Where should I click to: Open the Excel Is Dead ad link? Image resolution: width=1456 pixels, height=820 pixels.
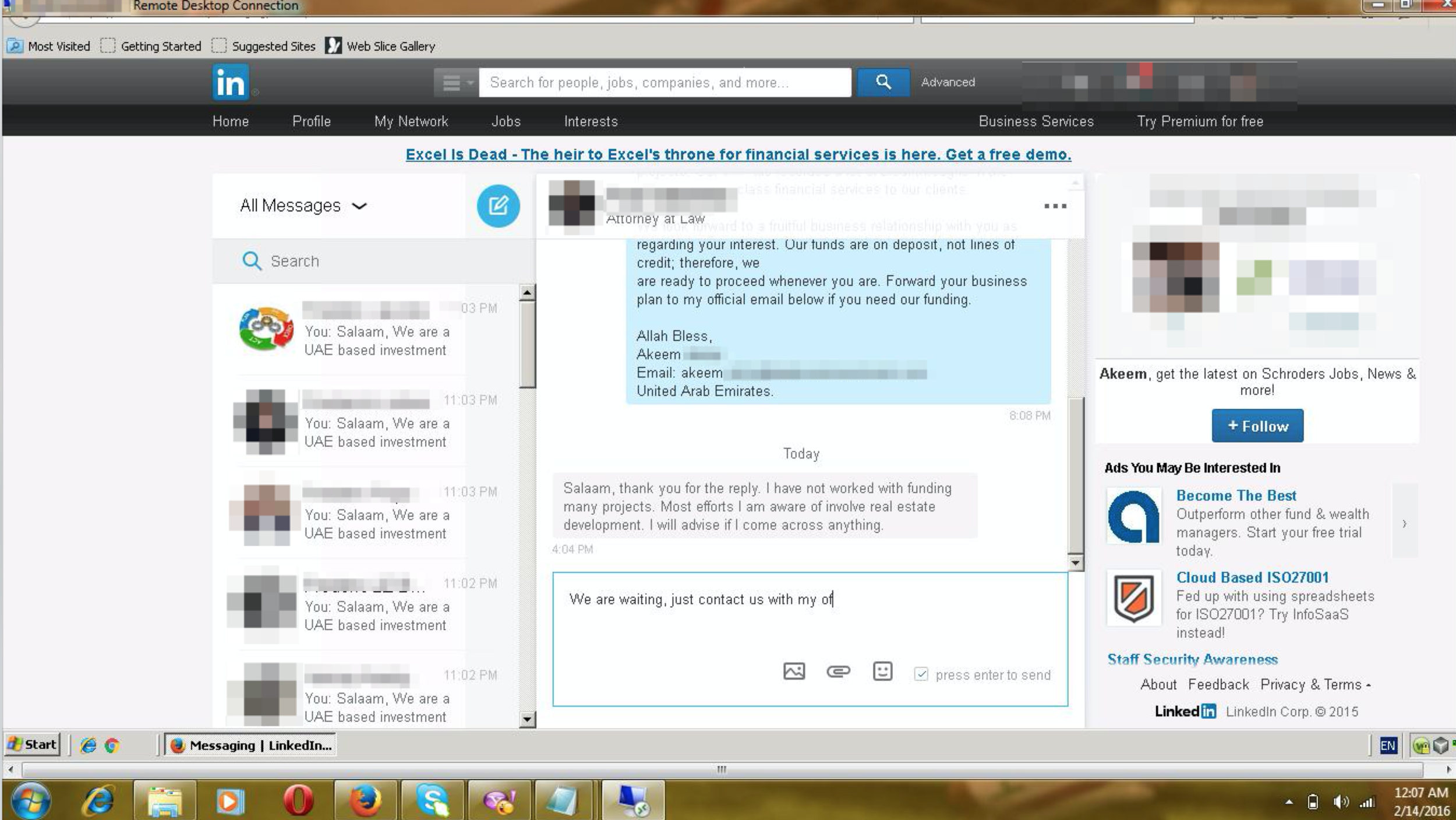738,154
